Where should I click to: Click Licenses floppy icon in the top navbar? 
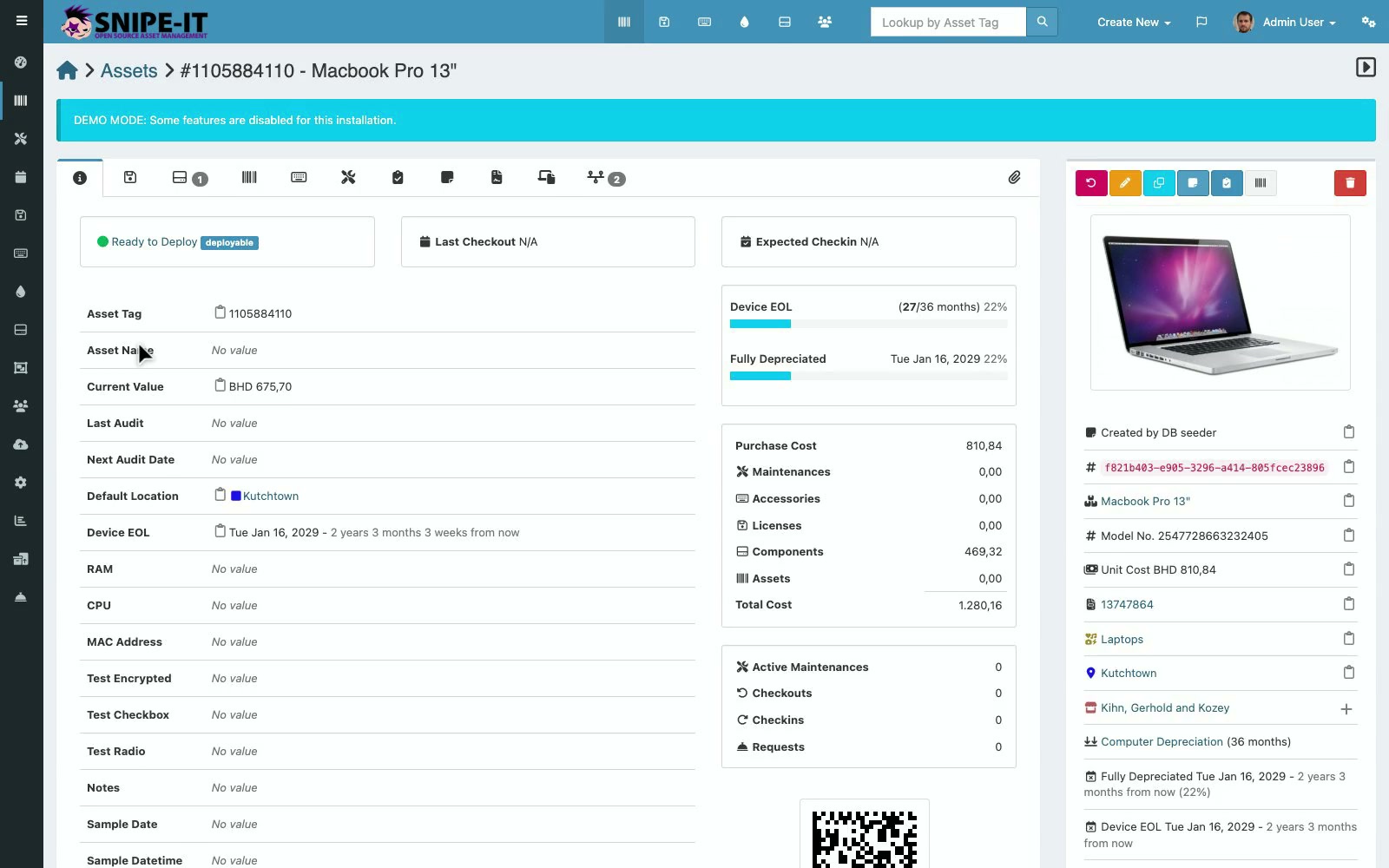tap(664, 22)
